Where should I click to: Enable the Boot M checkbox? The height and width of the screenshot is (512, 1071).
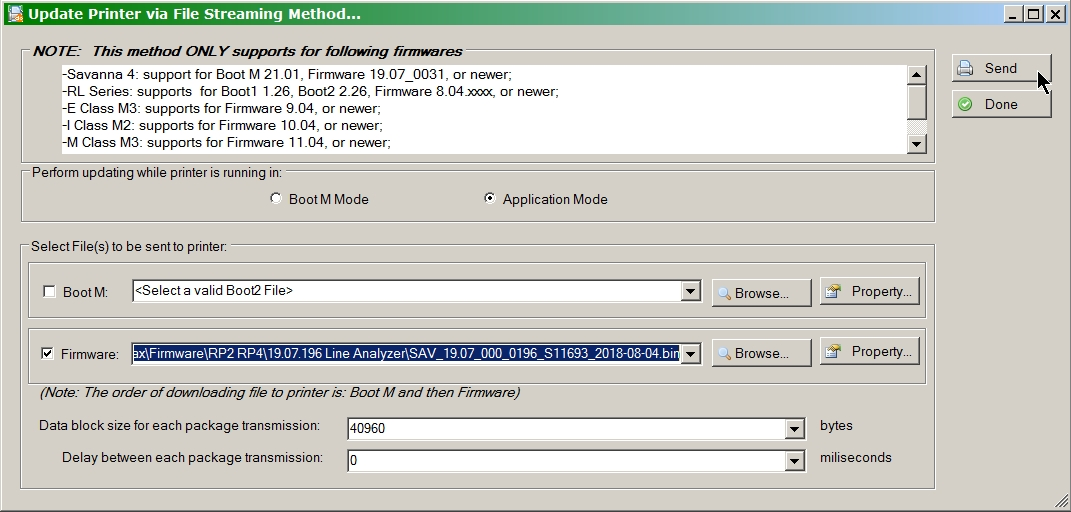coord(49,291)
